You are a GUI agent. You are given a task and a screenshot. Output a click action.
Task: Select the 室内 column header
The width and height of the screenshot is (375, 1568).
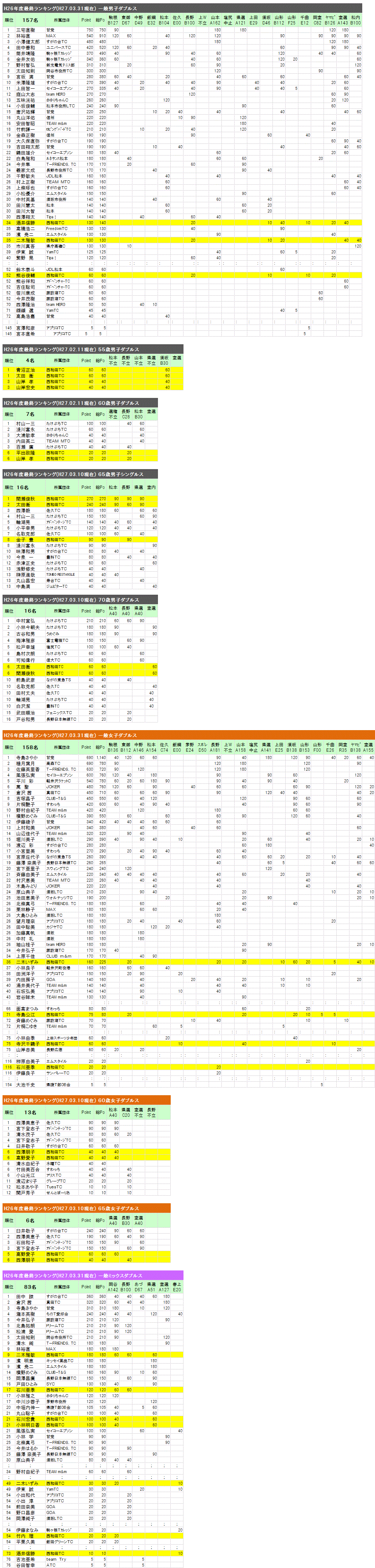click(x=151, y=487)
